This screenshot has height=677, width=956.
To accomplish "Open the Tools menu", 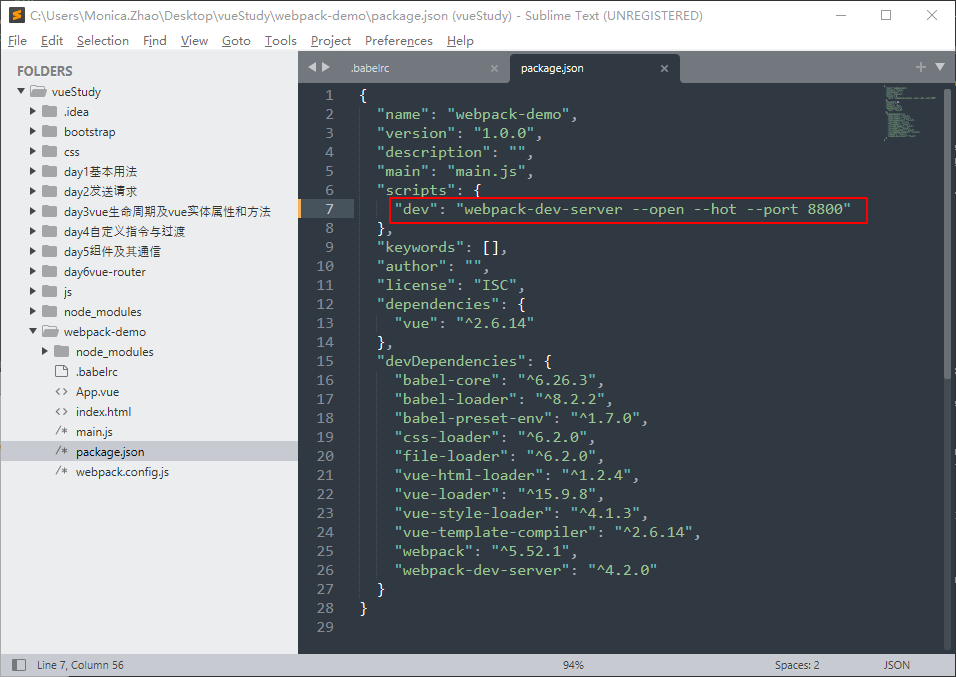I will click(x=280, y=40).
